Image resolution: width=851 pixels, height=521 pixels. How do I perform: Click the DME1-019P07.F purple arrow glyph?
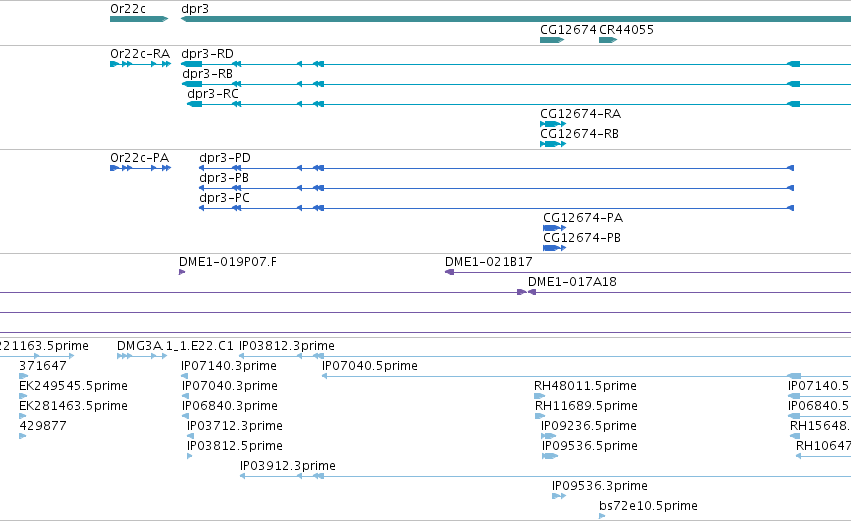[x=182, y=272]
